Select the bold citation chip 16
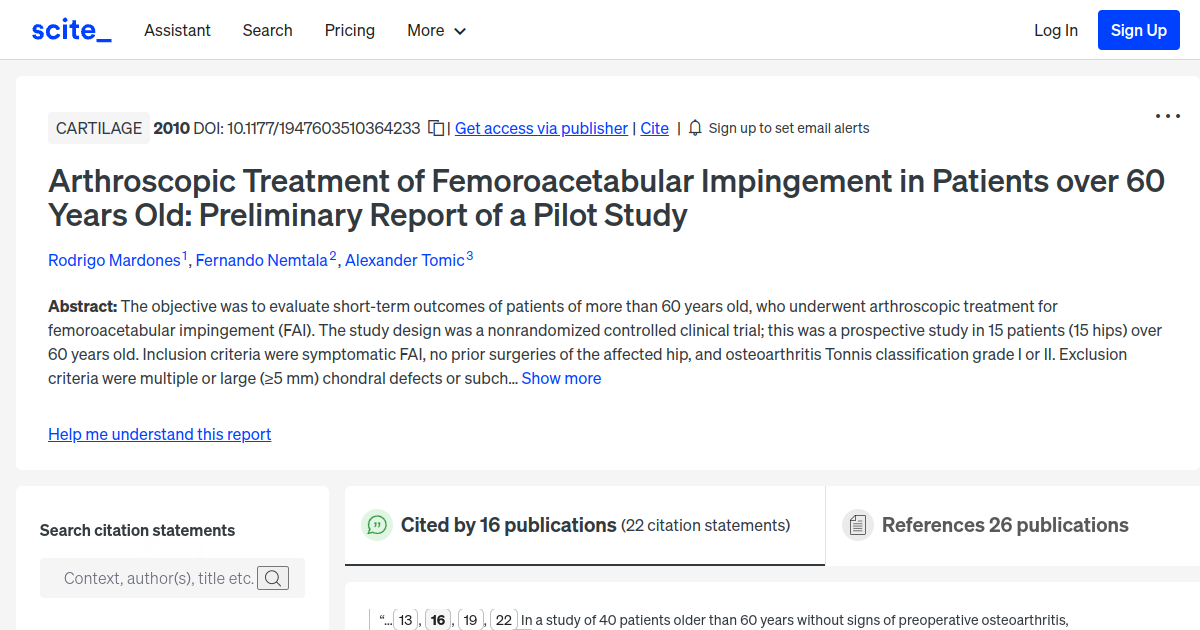The height and width of the screenshot is (630, 1200). 438,619
